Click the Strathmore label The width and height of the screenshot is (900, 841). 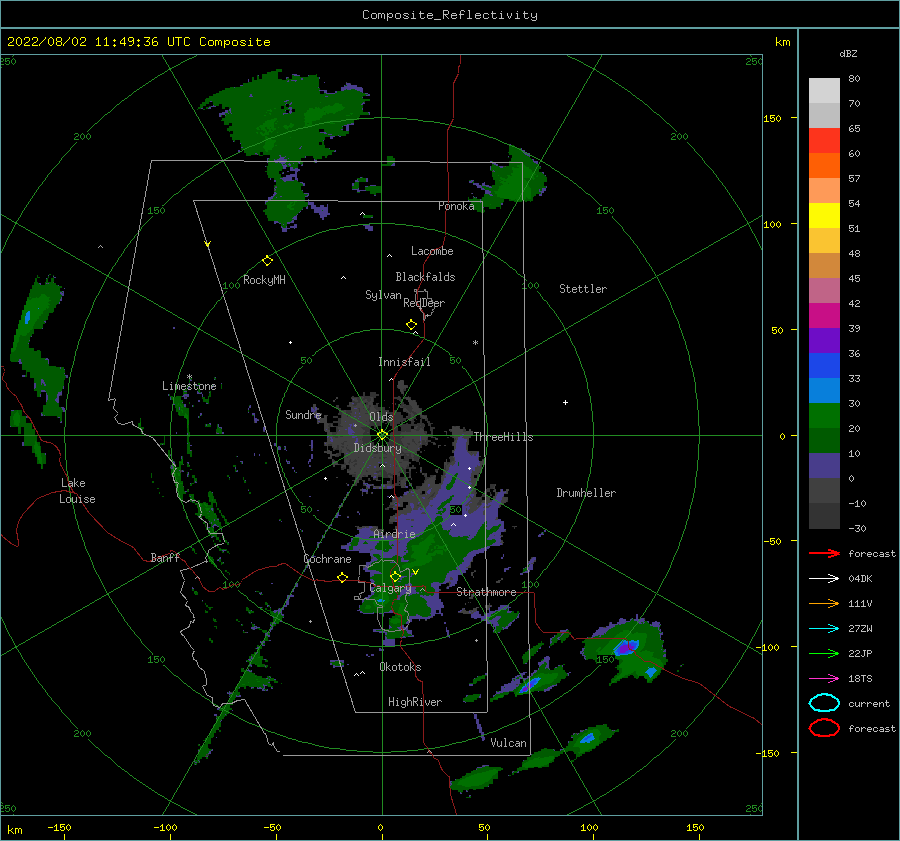(x=486, y=592)
